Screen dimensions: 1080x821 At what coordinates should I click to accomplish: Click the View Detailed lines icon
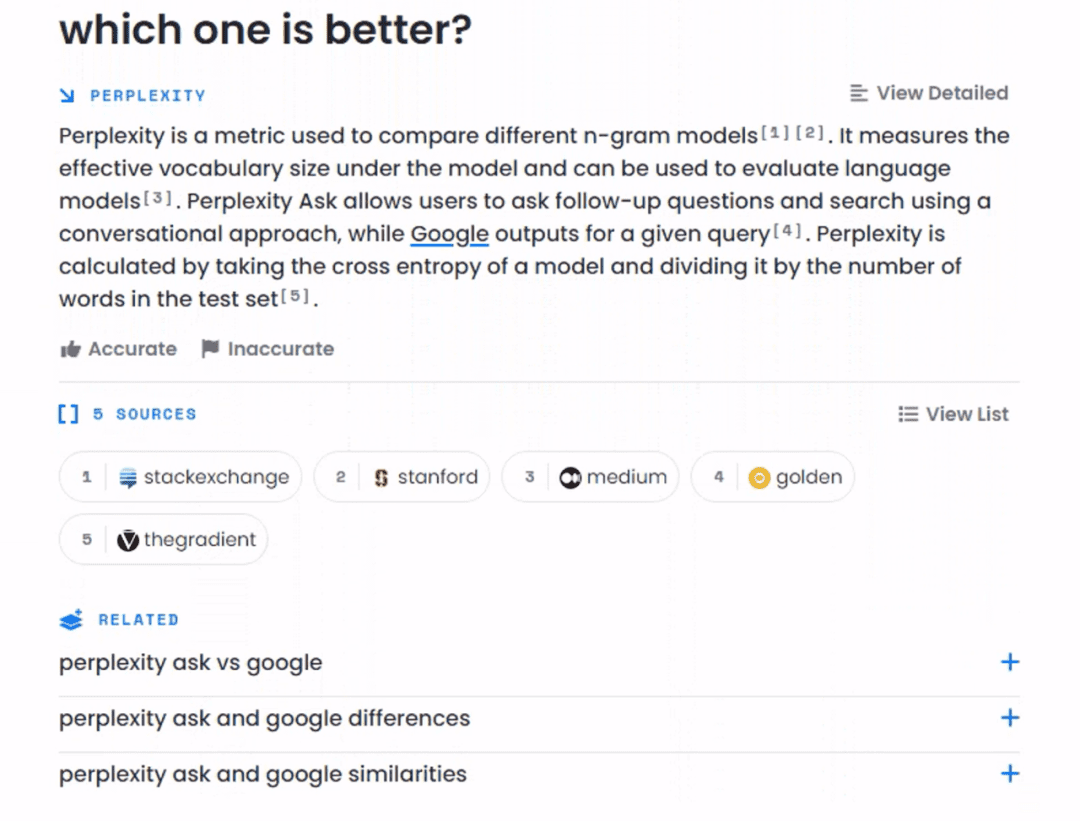857,92
